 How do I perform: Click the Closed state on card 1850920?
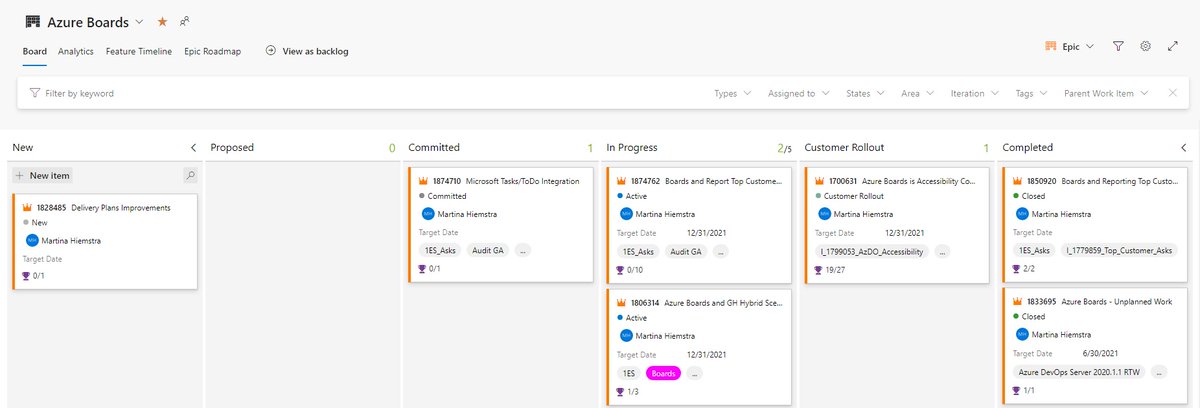point(1033,197)
